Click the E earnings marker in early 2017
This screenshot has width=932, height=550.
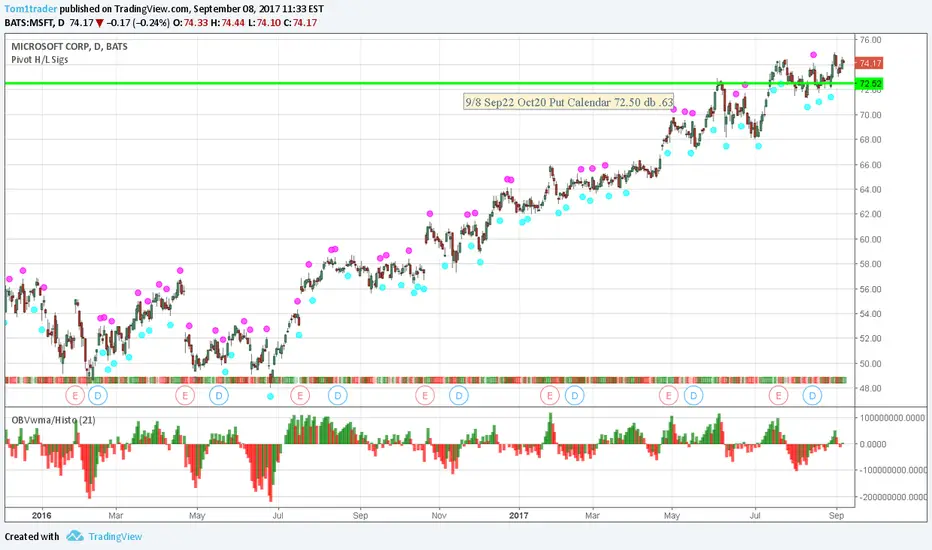pos(550,395)
